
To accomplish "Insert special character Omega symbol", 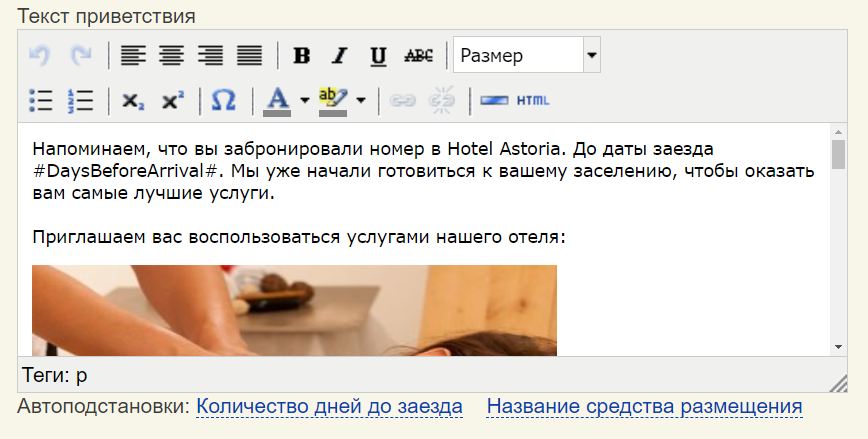I will (x=224, y=101).
